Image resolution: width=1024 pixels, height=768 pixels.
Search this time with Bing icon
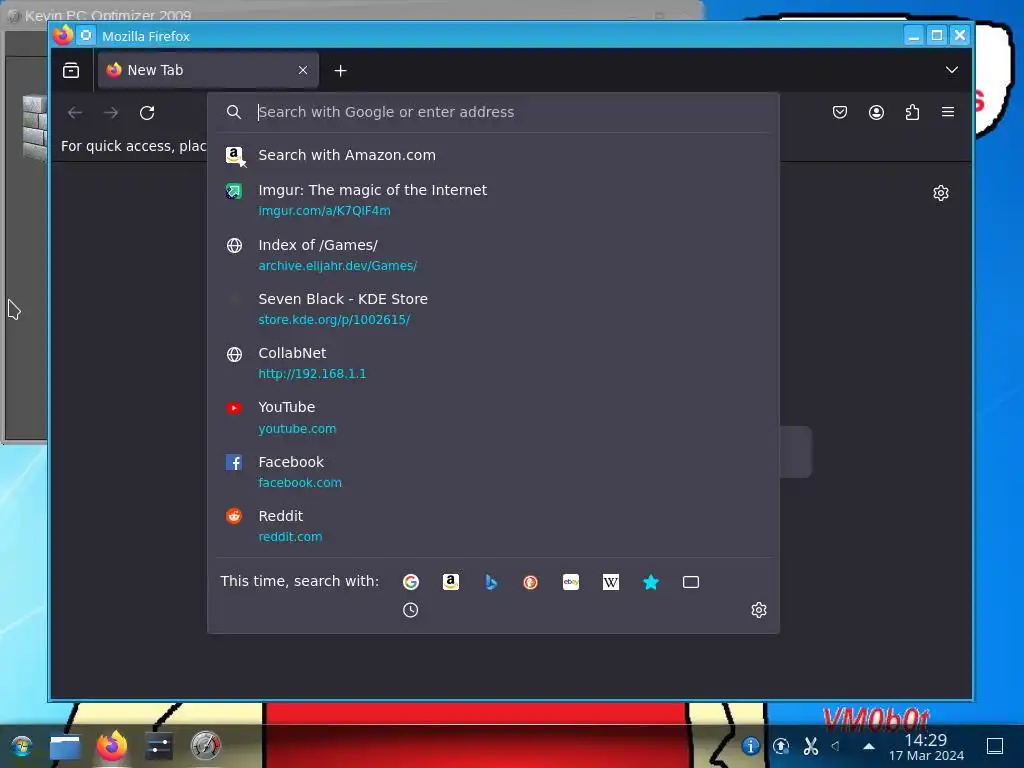tap(491, 582)
